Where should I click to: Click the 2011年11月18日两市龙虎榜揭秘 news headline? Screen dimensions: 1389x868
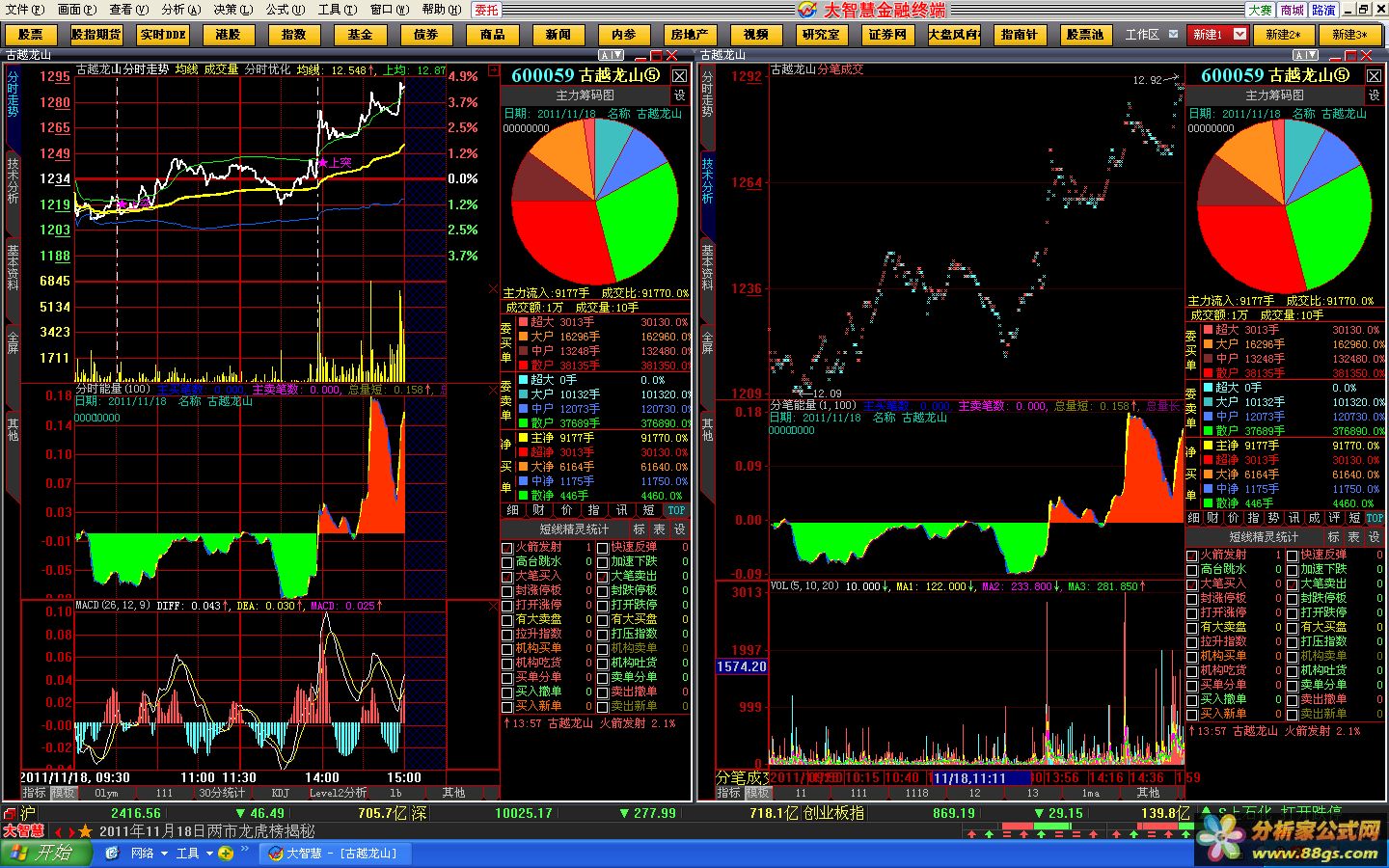point(206,831)
